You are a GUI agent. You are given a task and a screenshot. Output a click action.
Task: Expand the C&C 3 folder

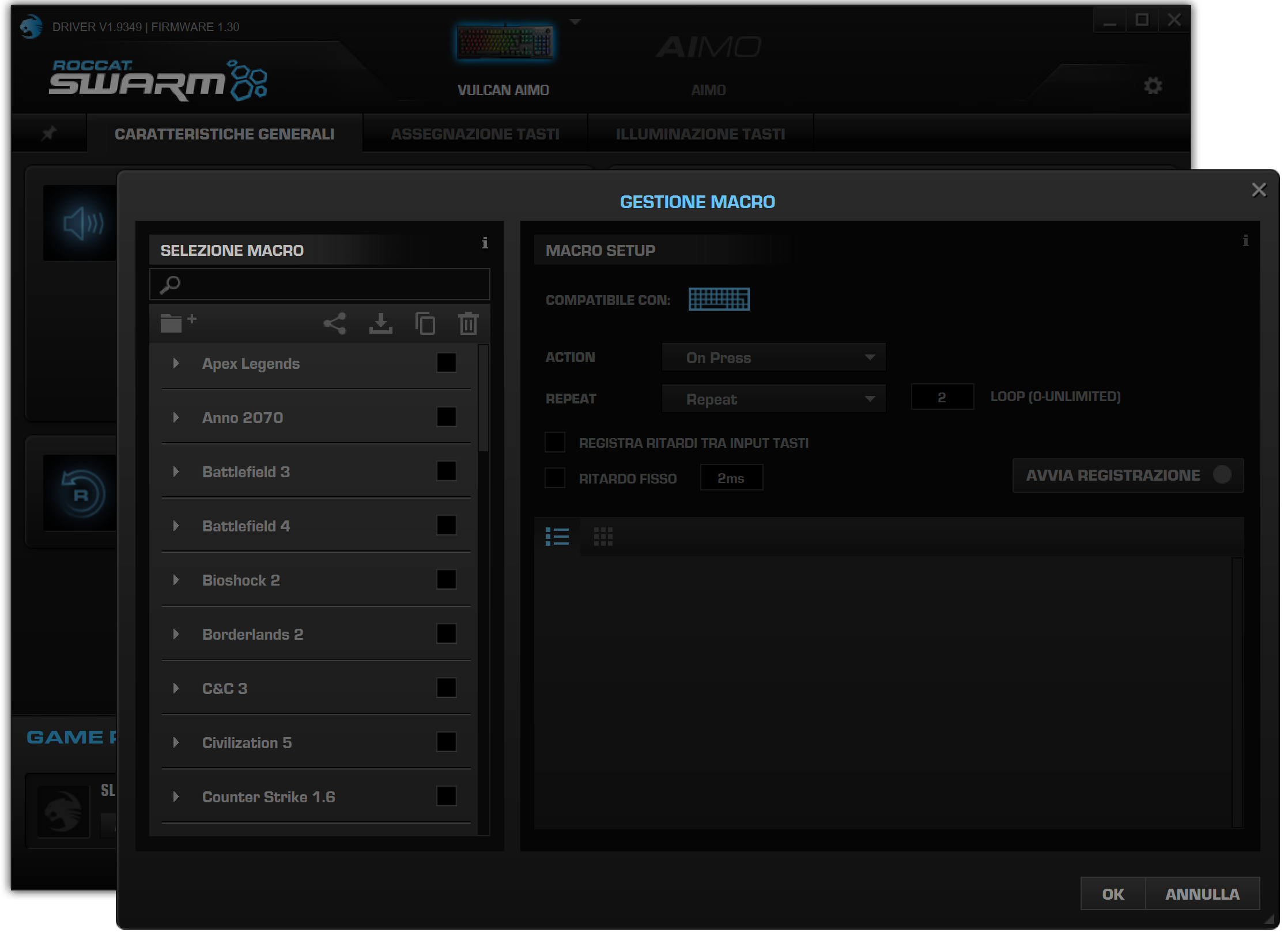click(x=176, y=688)
